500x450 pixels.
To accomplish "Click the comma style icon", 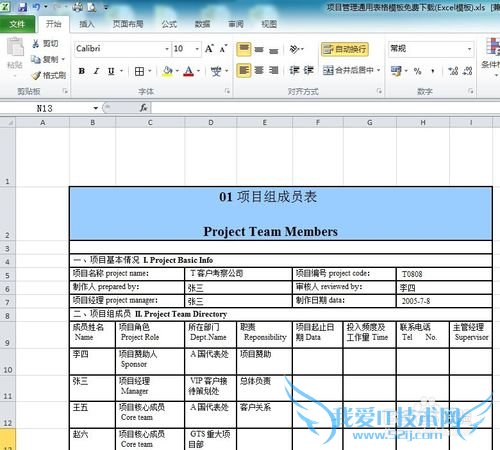I will coord(433,71).
